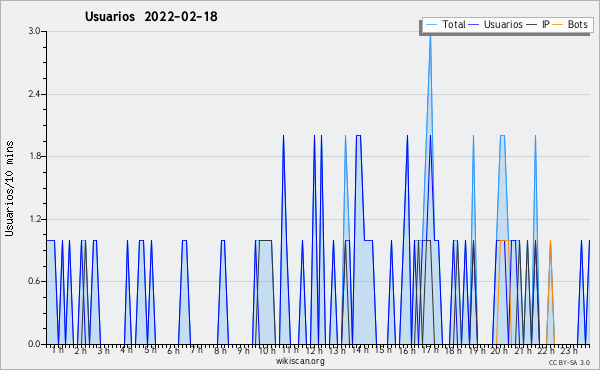Screen dimensions: 600x370
Task: Click the x-axis label '10 h'
Action: 267,351
